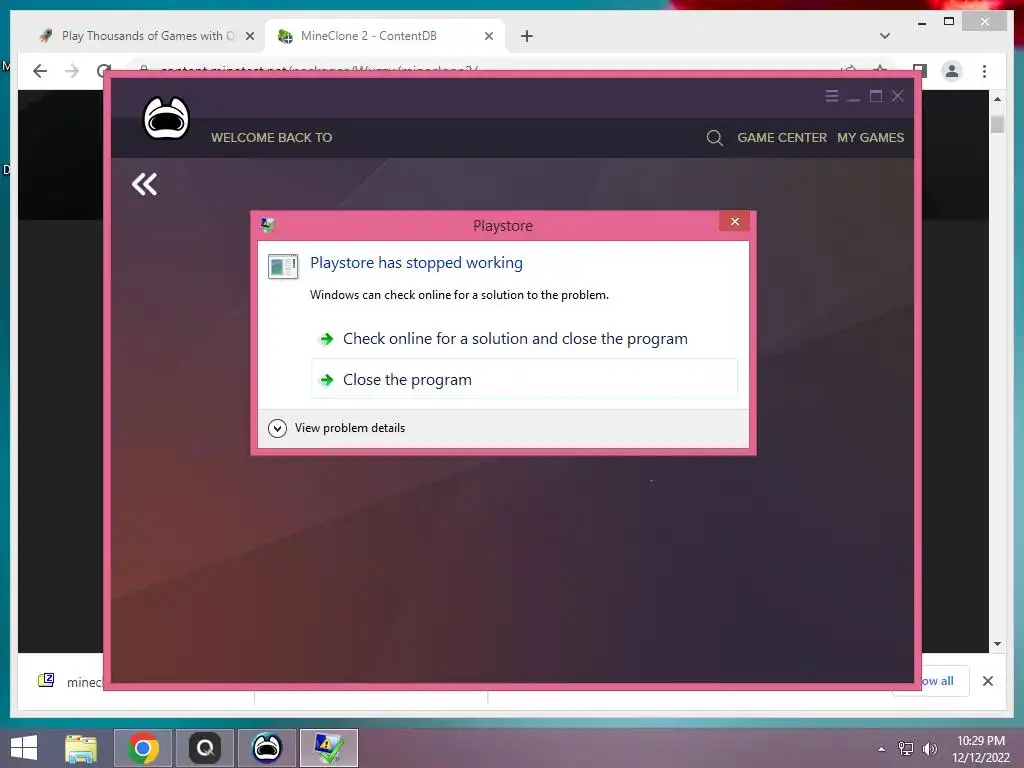Open the error report taskbar item
1024x768 pixels.
coord(329,748)
